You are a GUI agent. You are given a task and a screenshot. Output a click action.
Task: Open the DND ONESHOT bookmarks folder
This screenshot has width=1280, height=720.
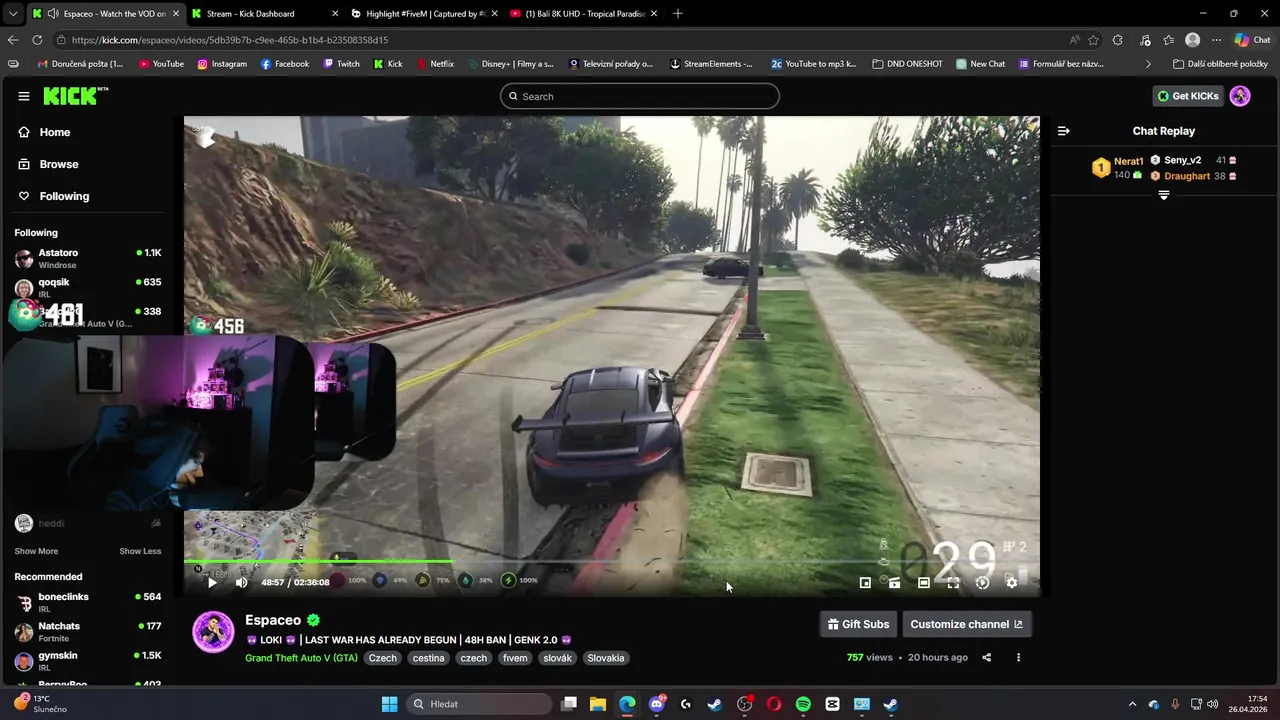click(x=908, y=64)
